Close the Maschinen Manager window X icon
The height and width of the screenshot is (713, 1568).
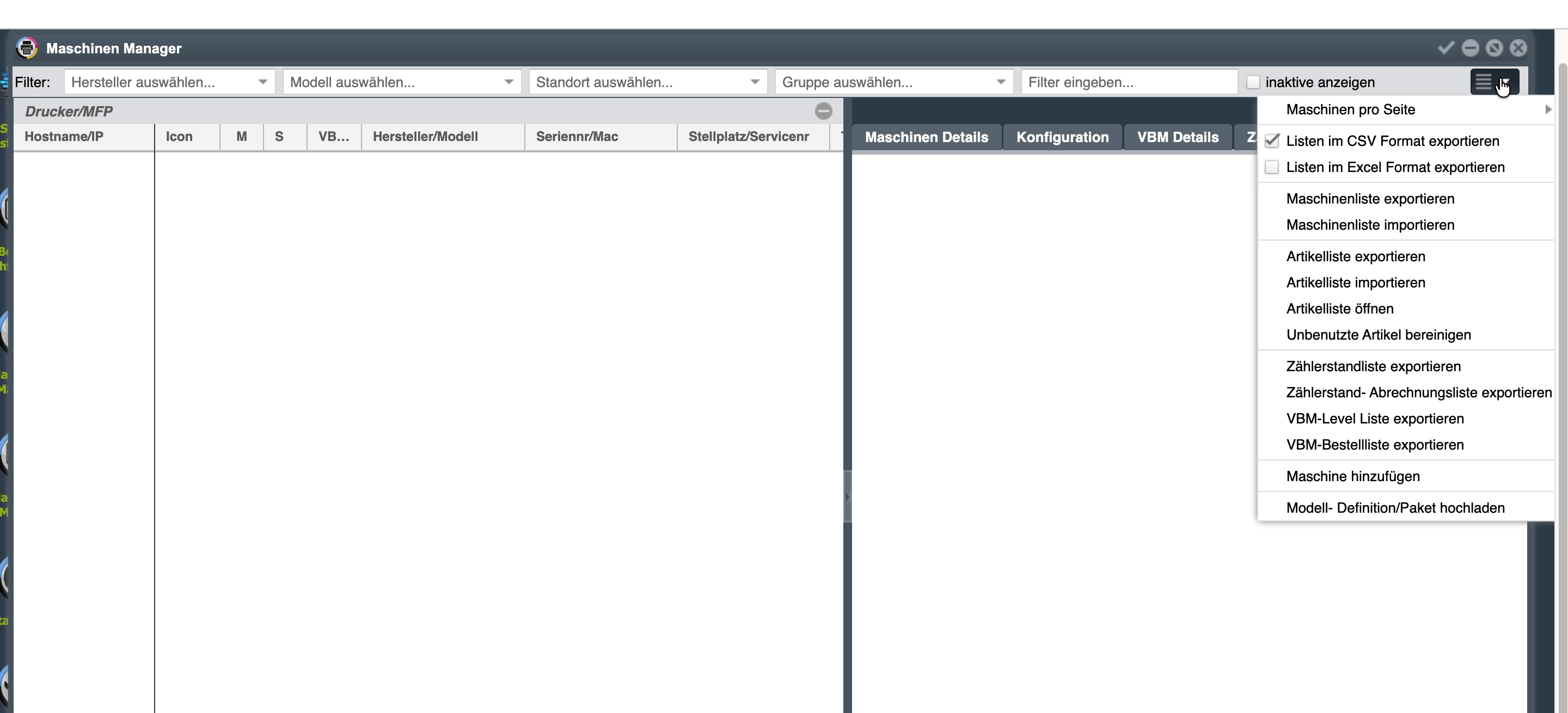point(1518,47)
